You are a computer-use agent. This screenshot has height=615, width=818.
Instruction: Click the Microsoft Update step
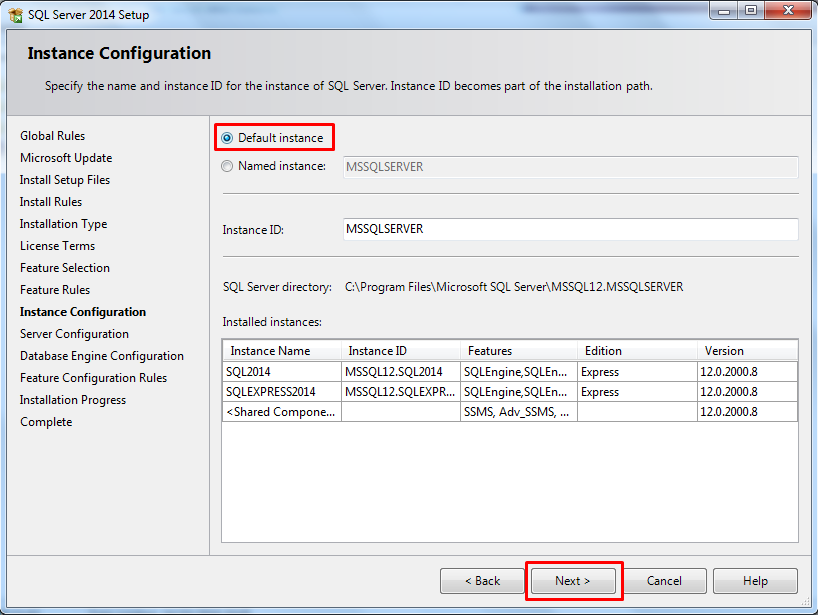(66, 158)
